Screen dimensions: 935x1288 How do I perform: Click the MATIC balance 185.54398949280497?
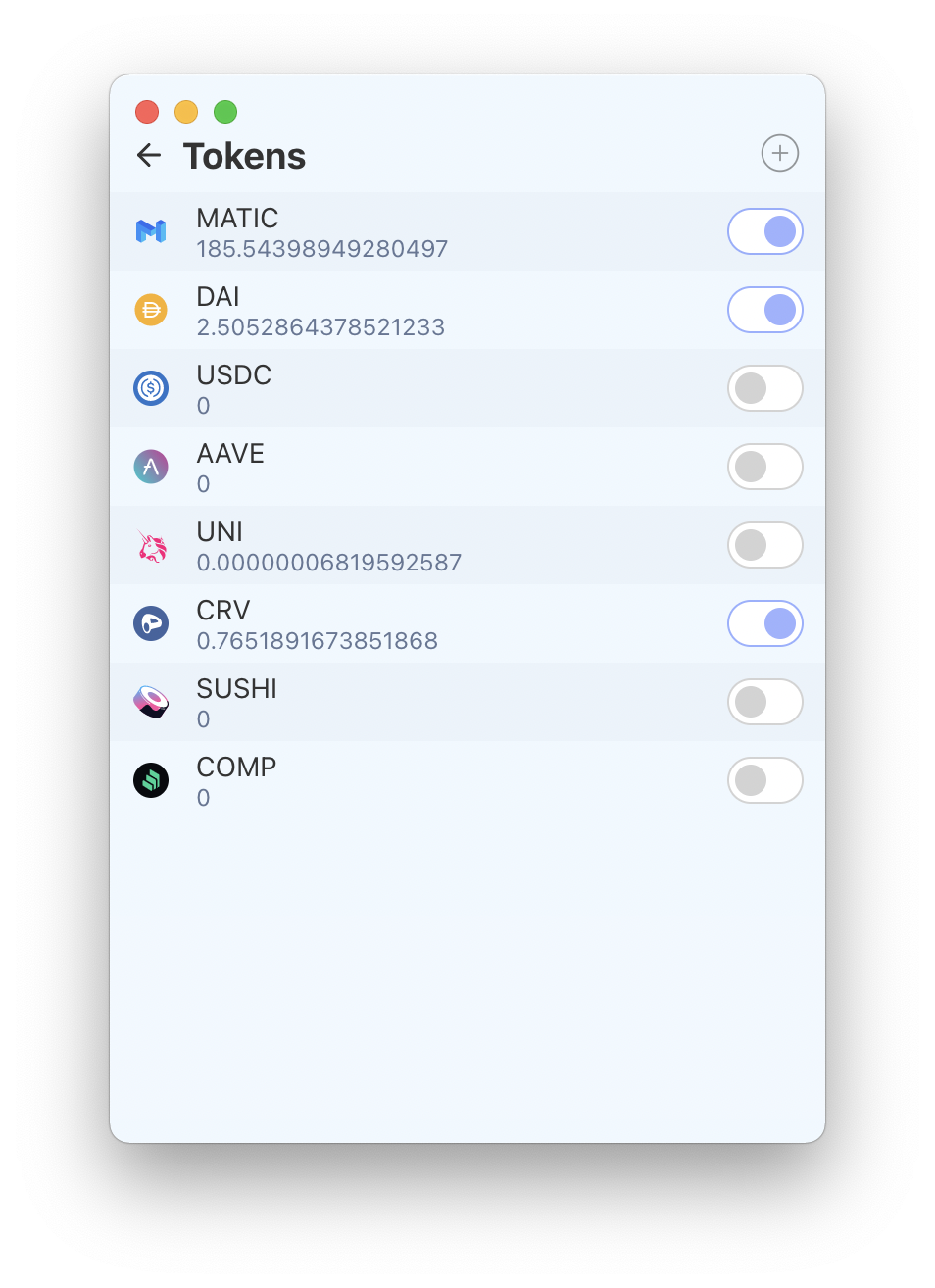point(322,249)
